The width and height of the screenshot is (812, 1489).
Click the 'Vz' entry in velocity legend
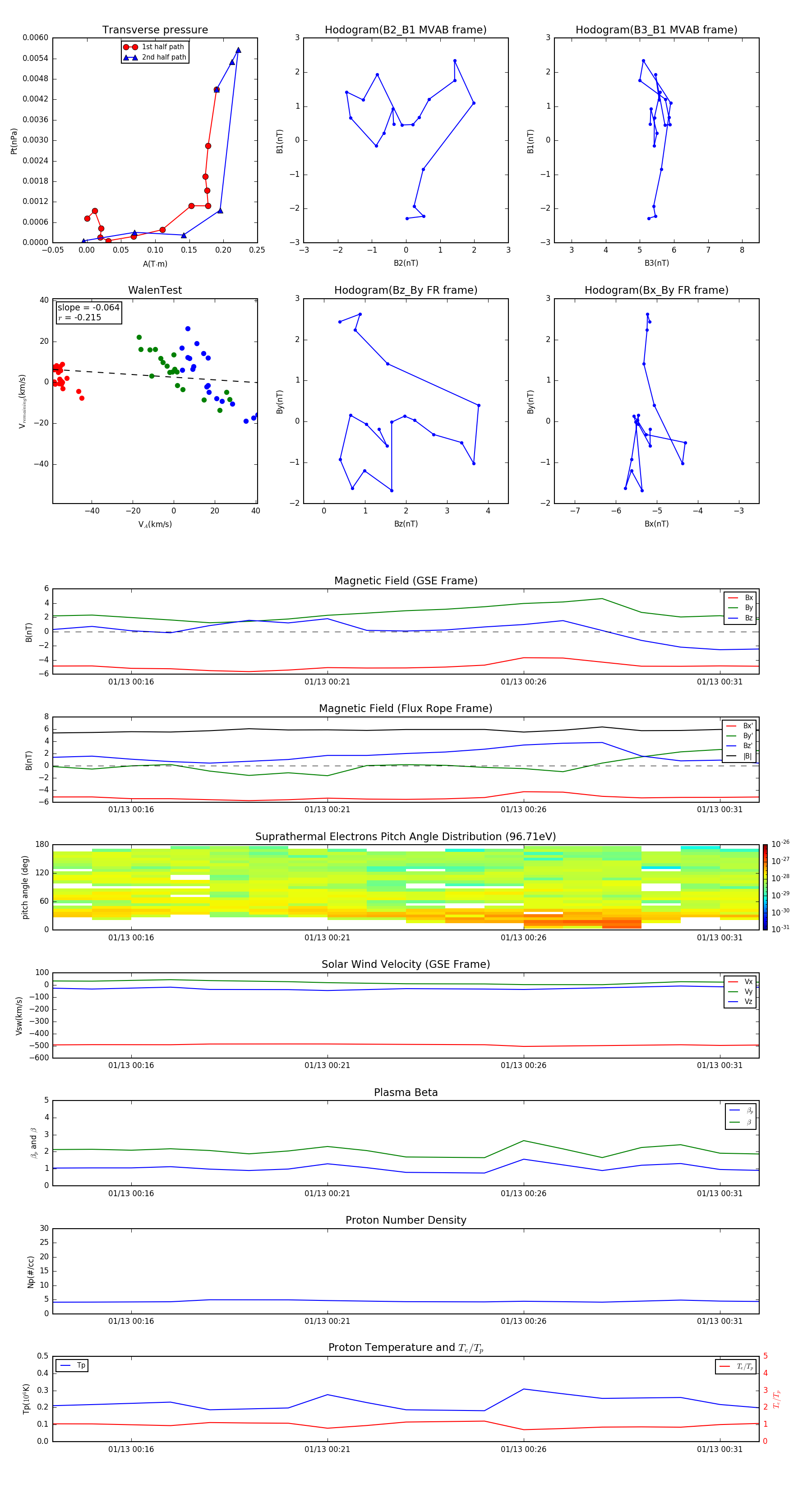point(740,1002)
